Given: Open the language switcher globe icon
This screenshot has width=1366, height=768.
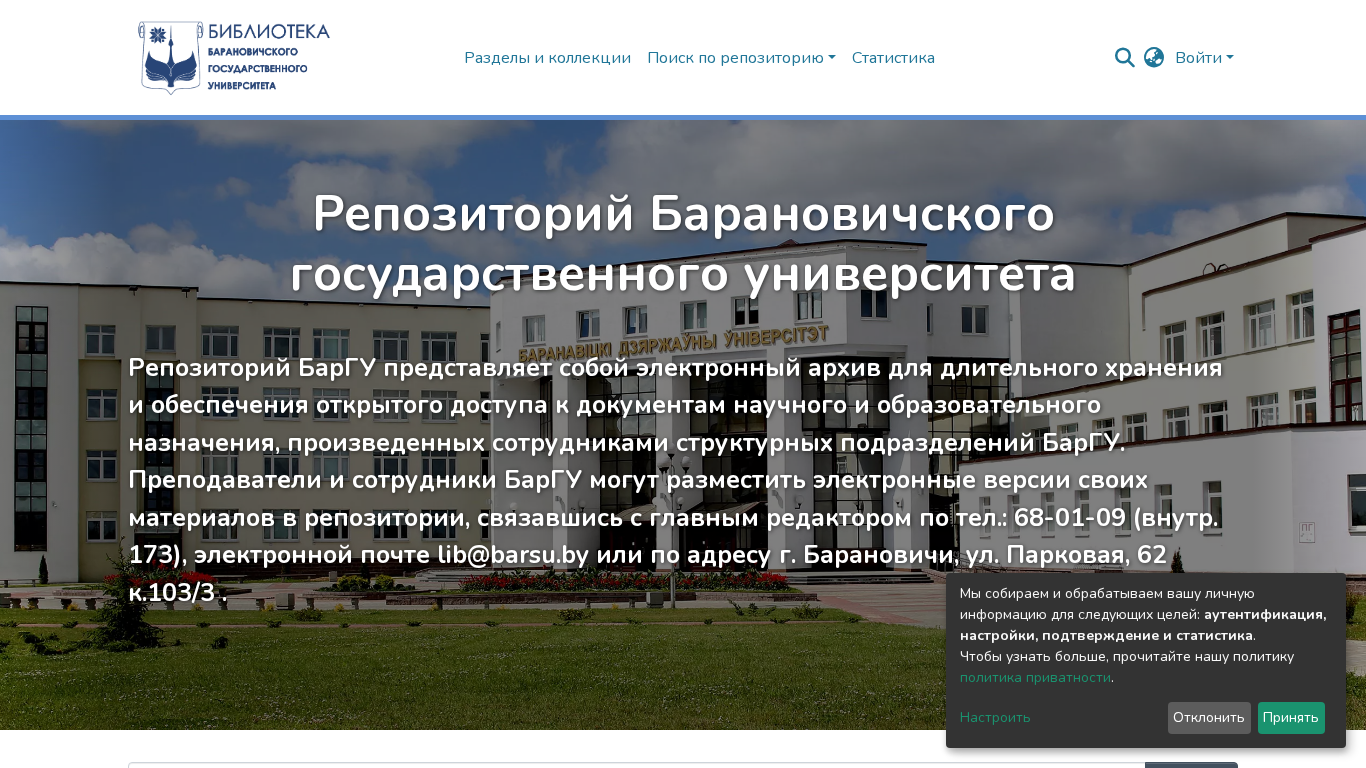Looking at the screenshot, I should pos(1154,58).
